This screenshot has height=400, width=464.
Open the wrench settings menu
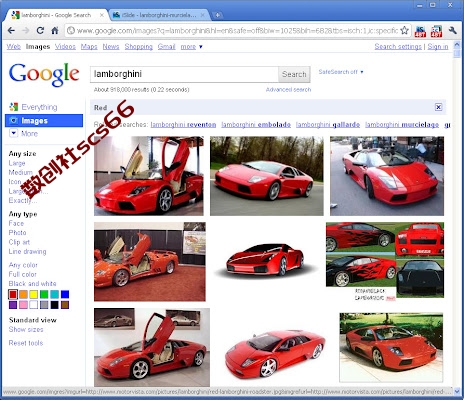click(x=452, y=31)
